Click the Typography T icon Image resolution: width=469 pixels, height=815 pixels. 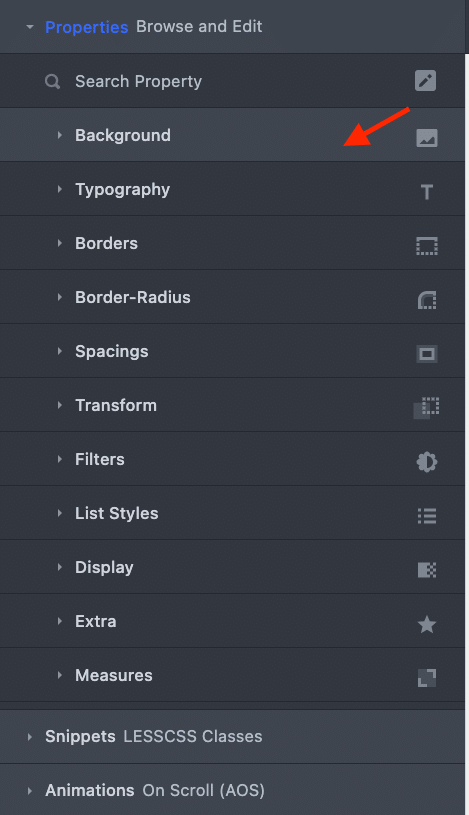tap(426, 192)
